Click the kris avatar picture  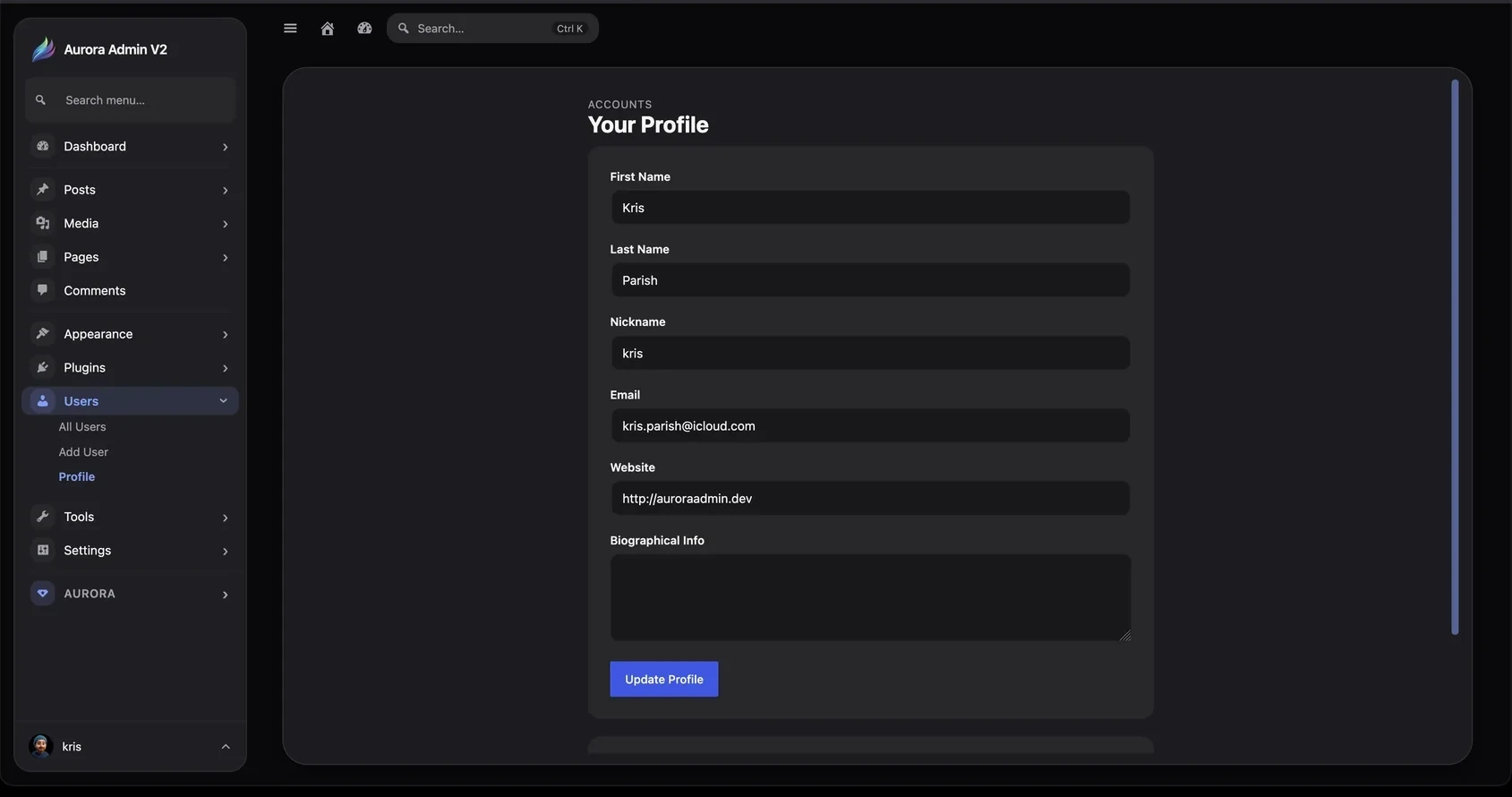click(40, 746)
